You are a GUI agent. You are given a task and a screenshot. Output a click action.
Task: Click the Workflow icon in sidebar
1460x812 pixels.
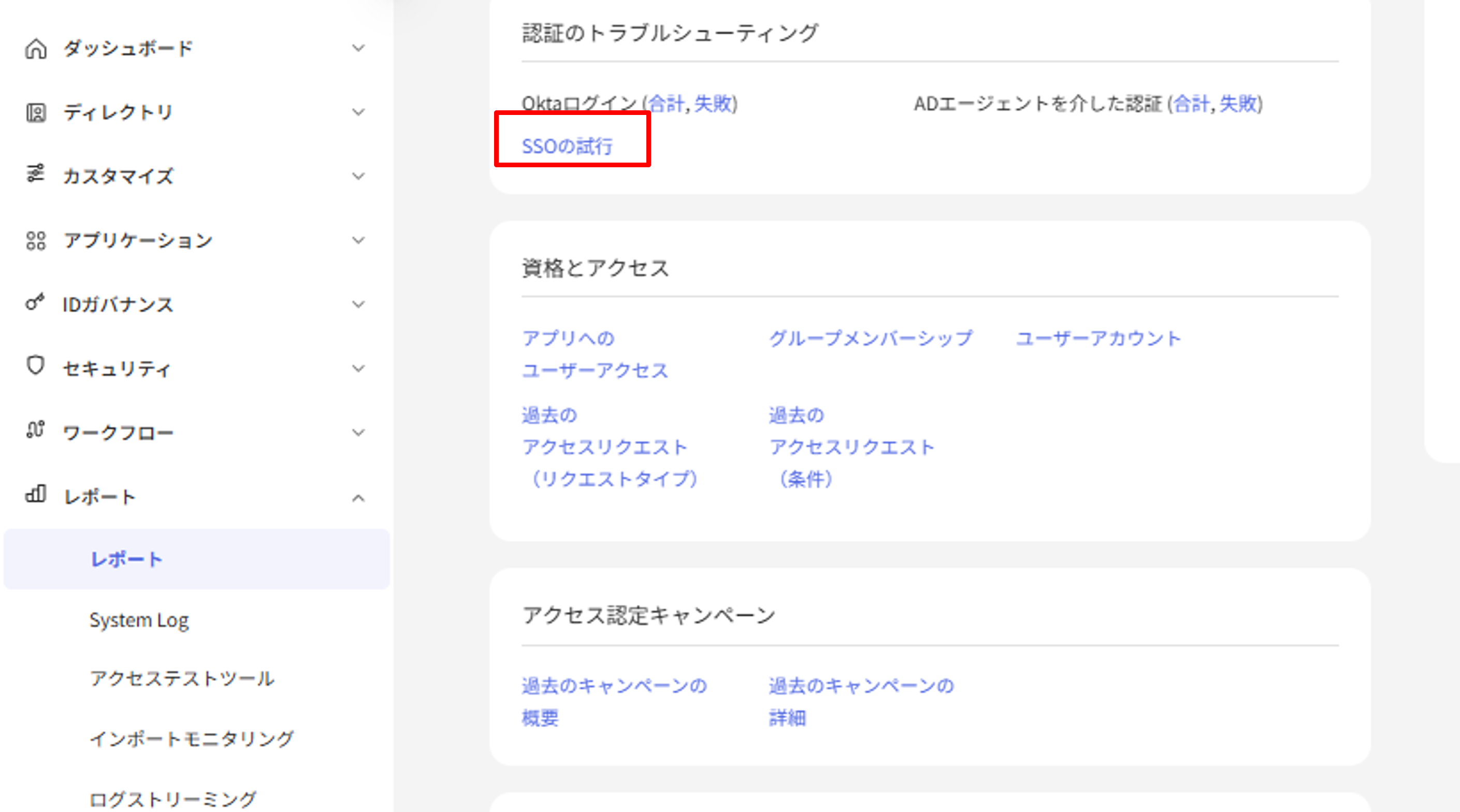[36, 430]
